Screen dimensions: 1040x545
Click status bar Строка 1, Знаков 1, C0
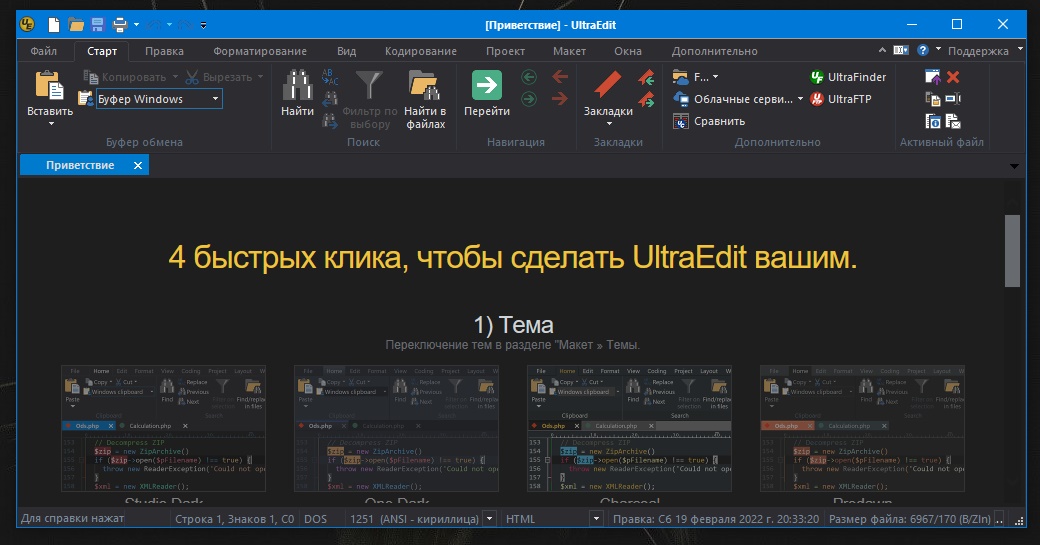[235, 518]
